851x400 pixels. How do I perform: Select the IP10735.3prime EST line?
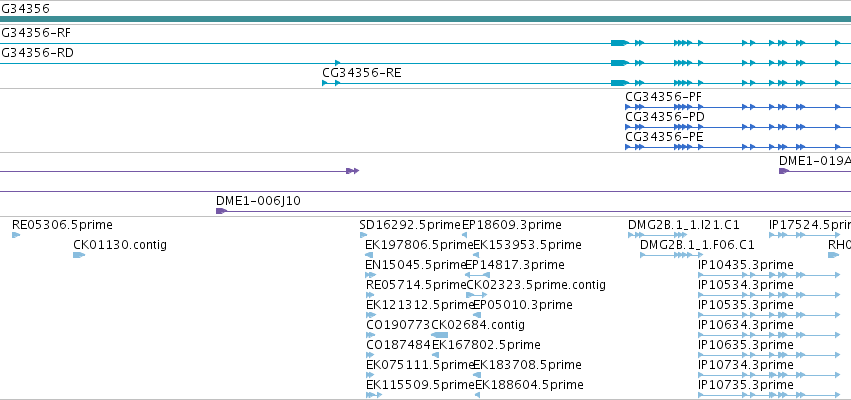click(x=769, y=395)
